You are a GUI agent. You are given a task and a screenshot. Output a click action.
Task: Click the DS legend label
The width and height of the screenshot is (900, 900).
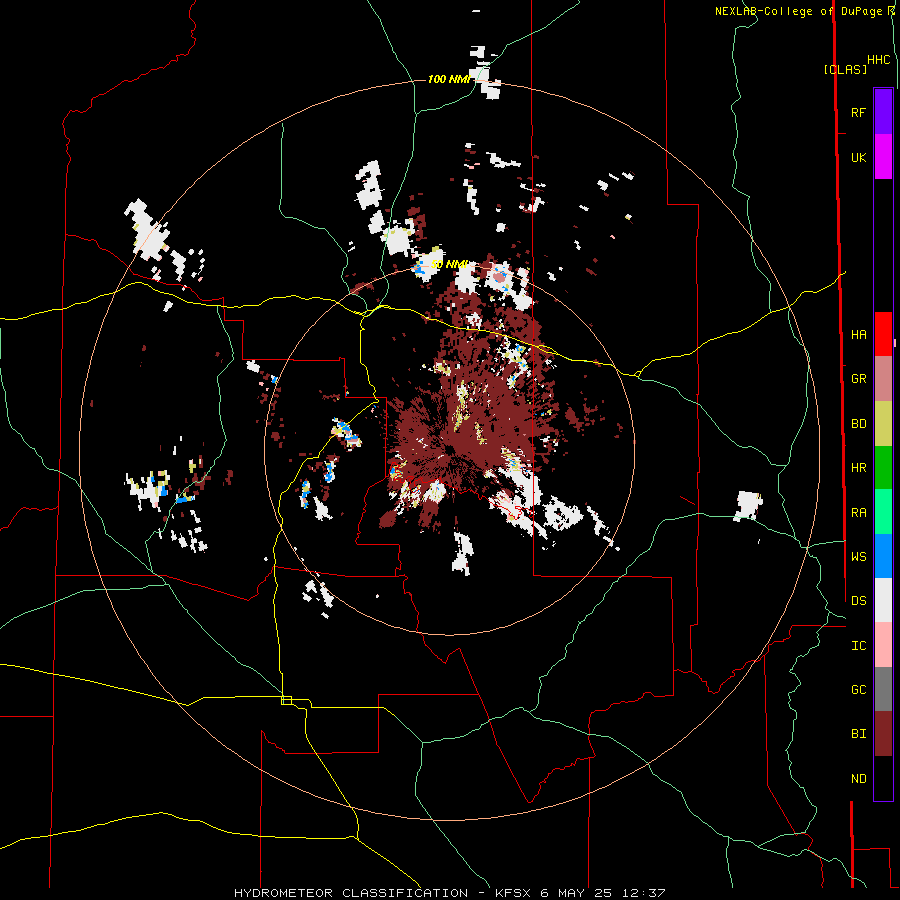point(858,600)
